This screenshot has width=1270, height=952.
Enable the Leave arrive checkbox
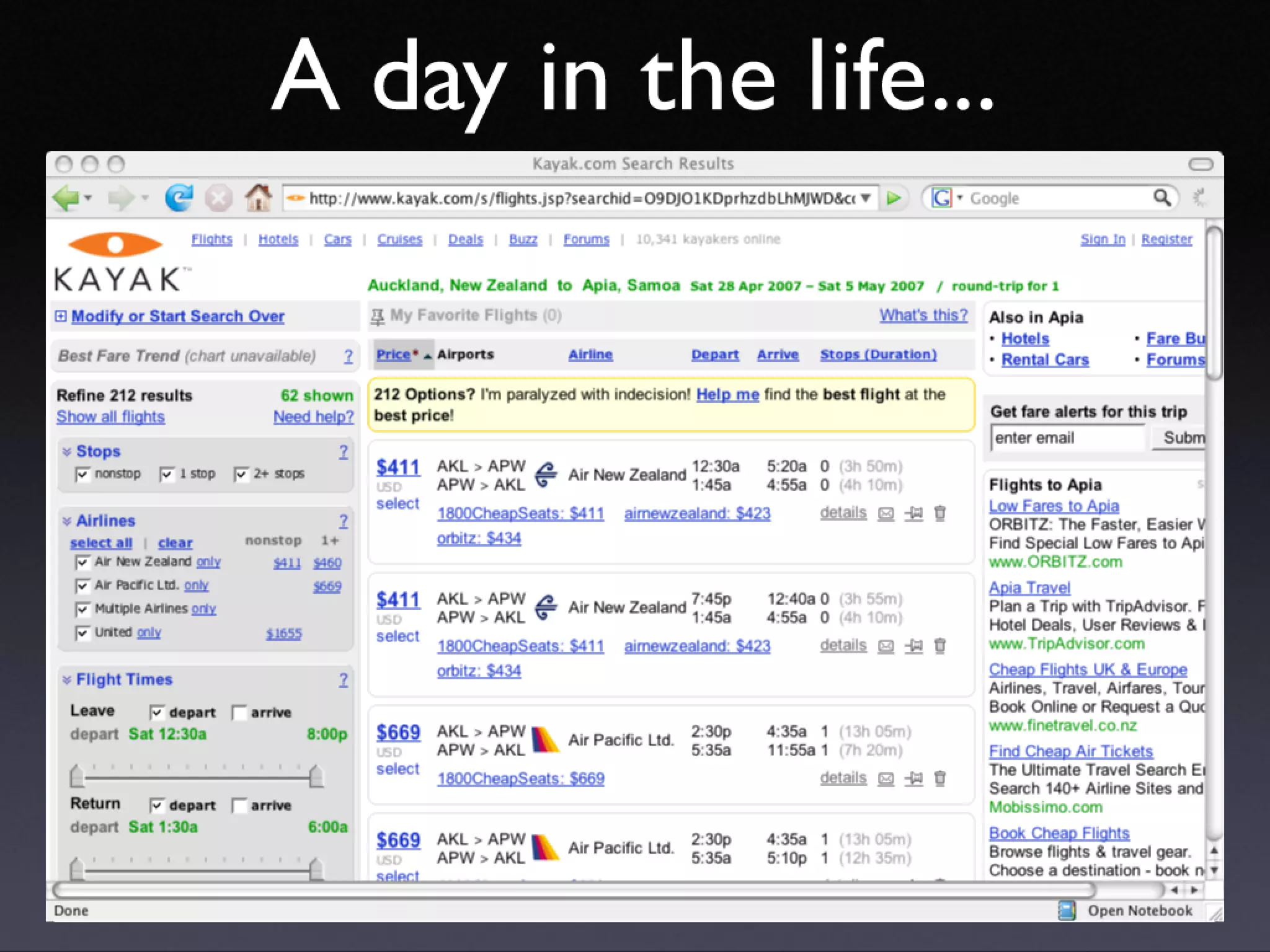[239, 713]
